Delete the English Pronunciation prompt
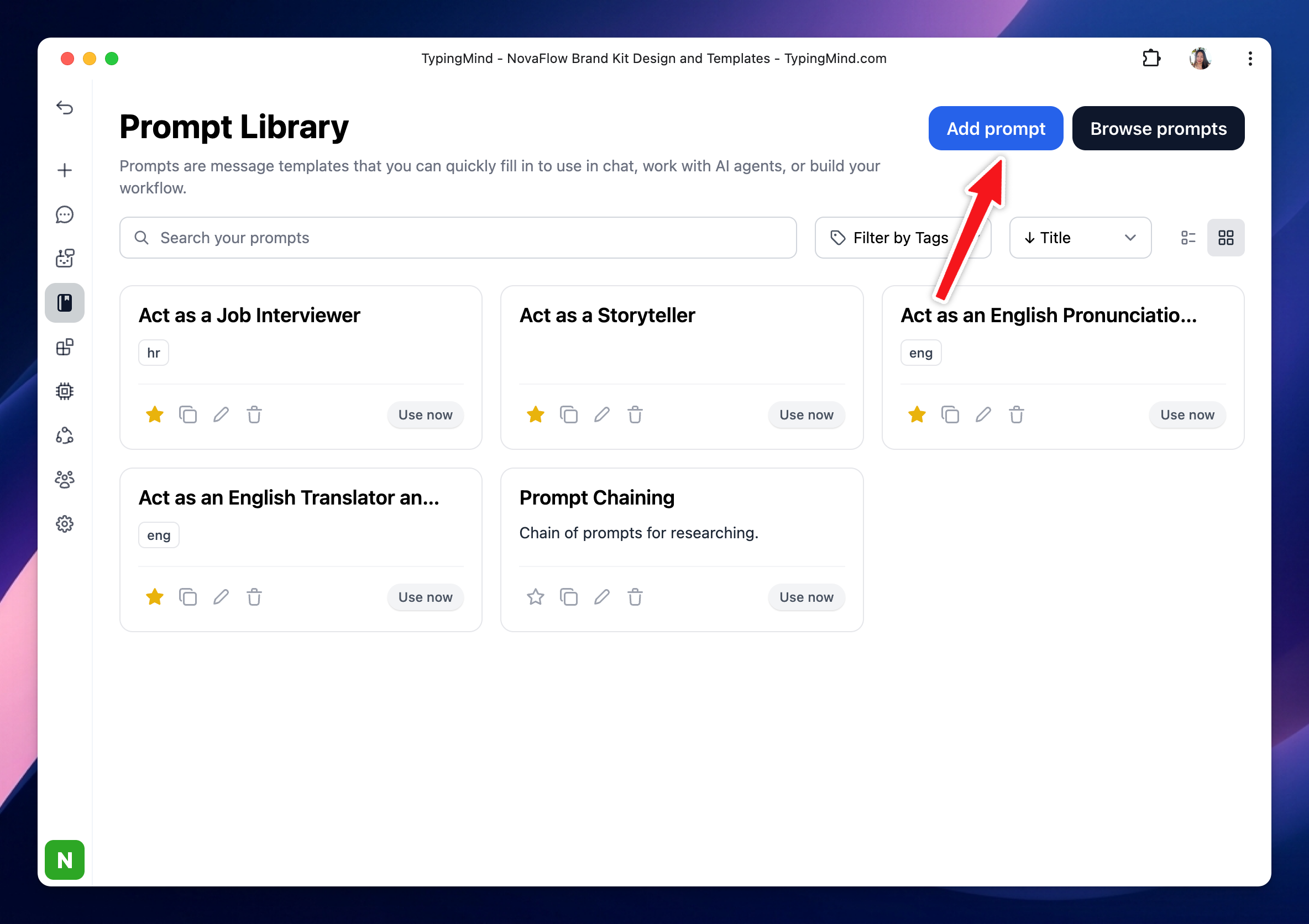Screen dimensions: 1309x924 [x=1017, y=414]
